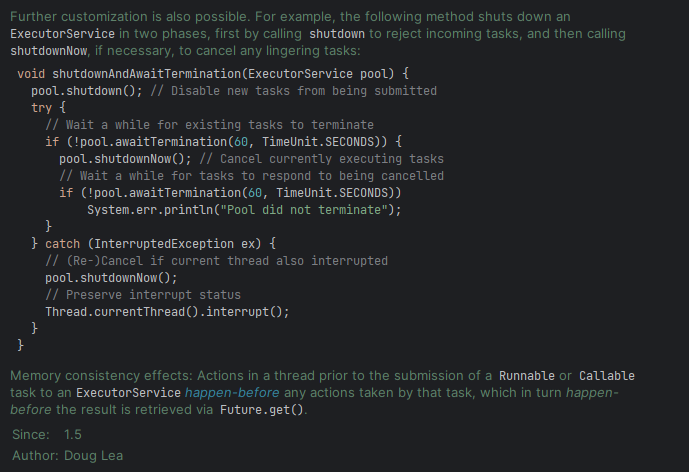Screen dimensions: 689x472
Task: Click the italic happen-before text after ExecutorService
Action: pos(224,393)
